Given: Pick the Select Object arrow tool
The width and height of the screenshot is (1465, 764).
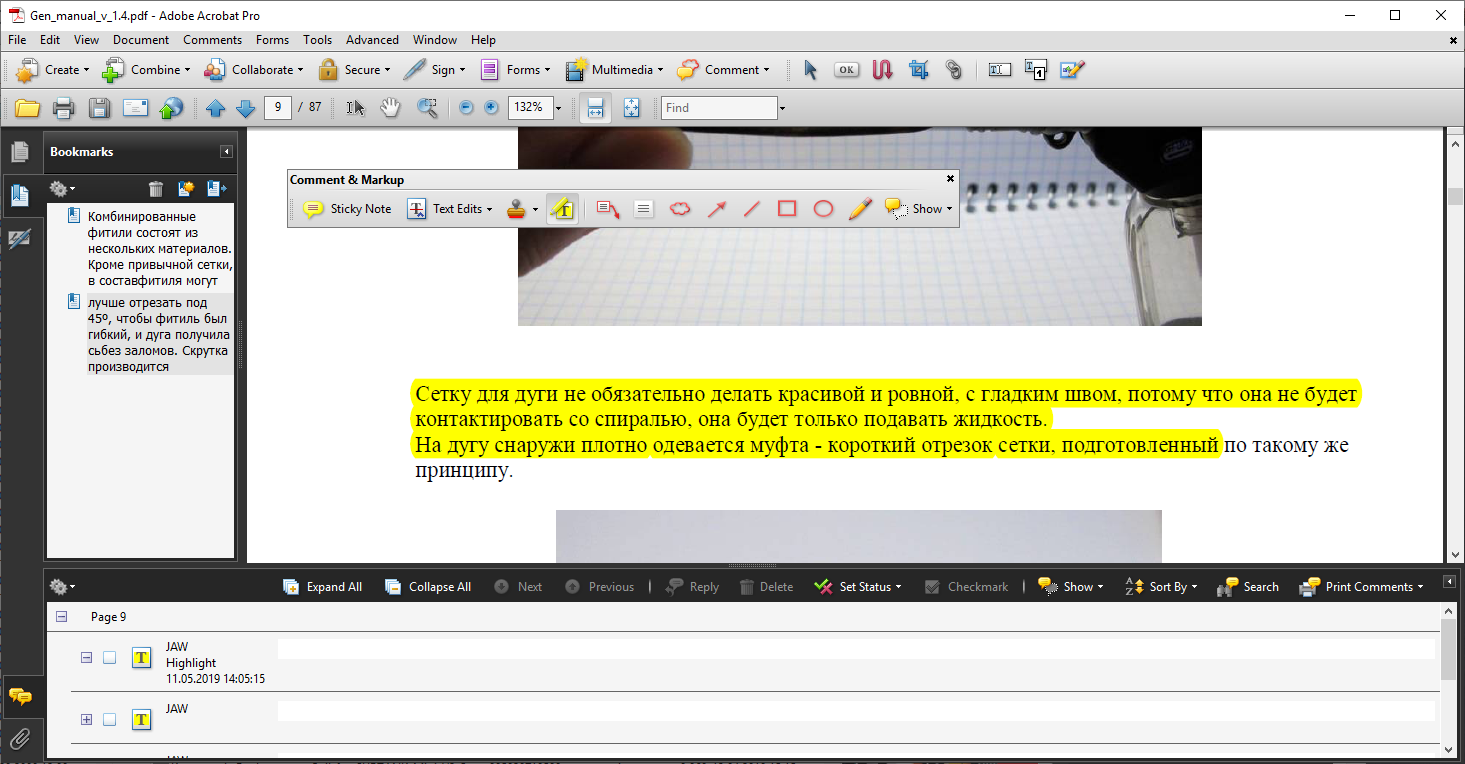Looking at the screenshot, I should [810, 70].
